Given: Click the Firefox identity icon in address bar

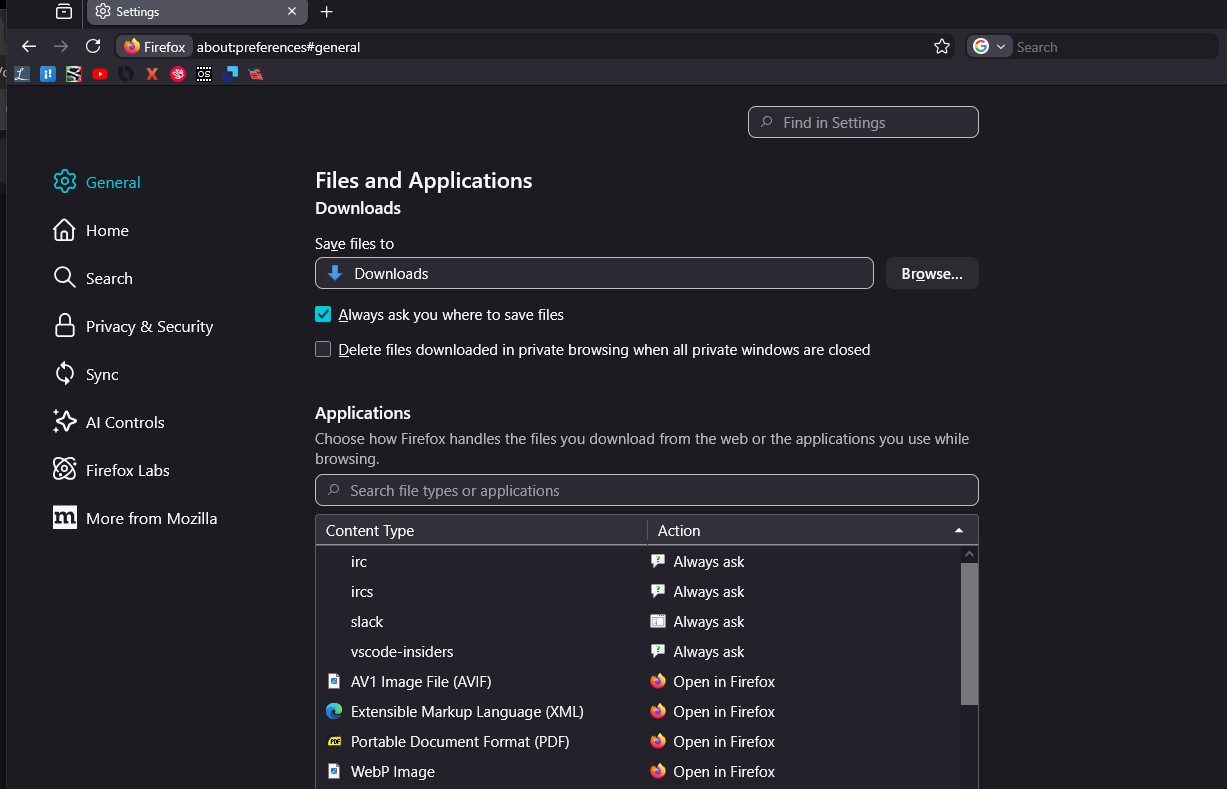Looking at the screenshot, I should pos(155,47).
